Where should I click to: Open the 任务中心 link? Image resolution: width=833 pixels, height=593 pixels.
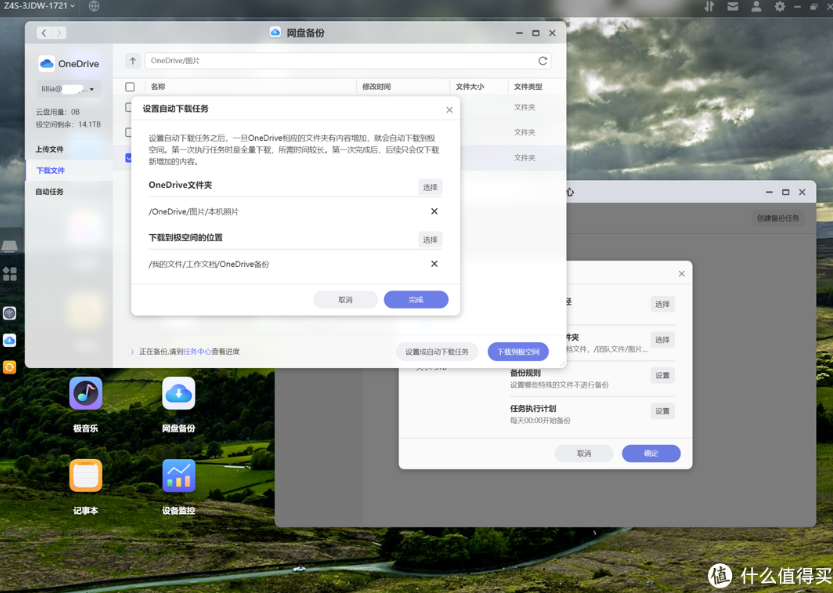pos(197,352)
